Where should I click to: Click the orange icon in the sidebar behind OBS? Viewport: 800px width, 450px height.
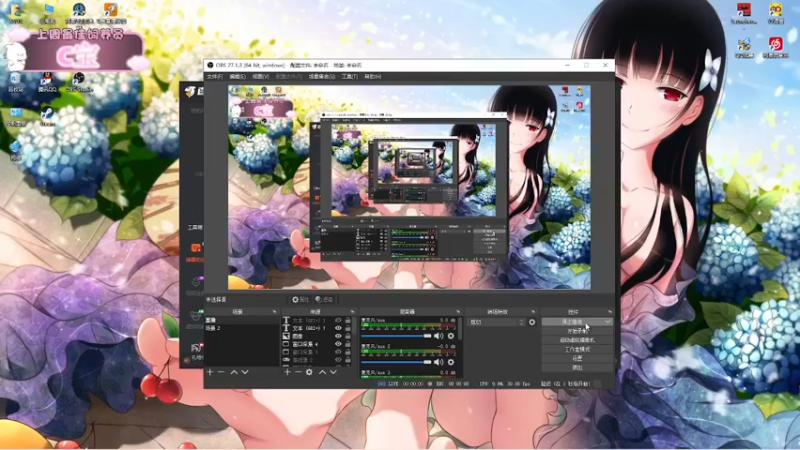196,248
